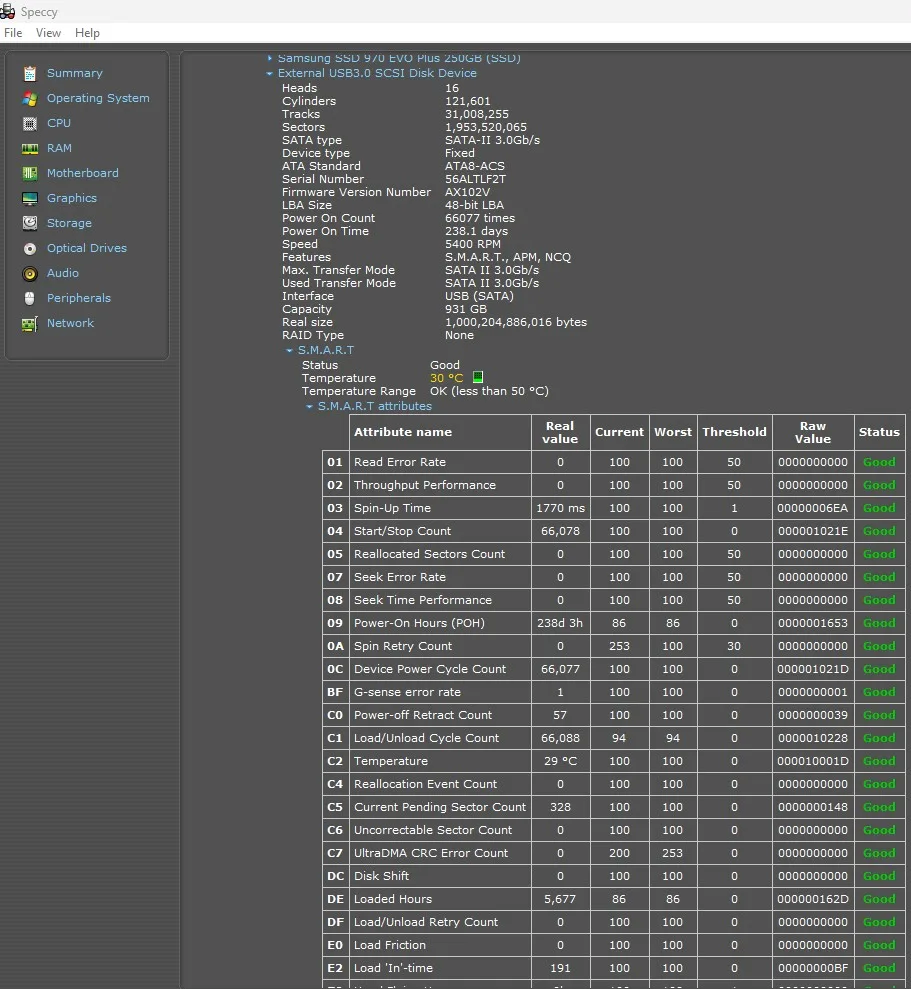Collapse the External USB3.0 SCSI Disk Device arrow
The height and width of the screenshot is (989, 911).
[x=269, y=74]
